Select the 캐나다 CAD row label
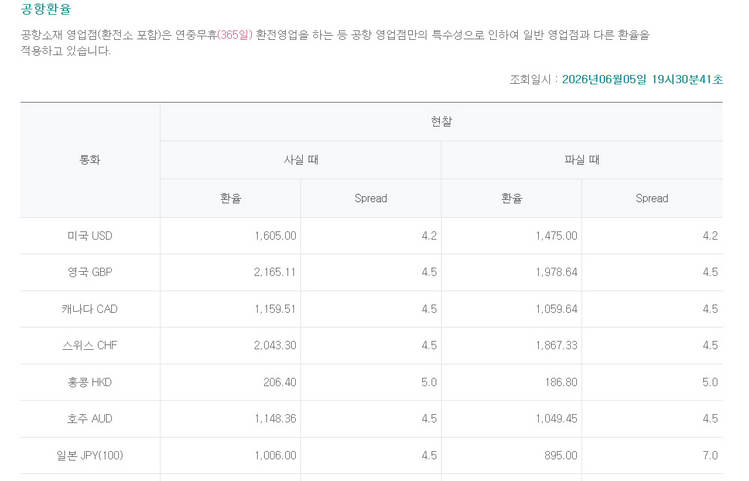 coord(90,309)
